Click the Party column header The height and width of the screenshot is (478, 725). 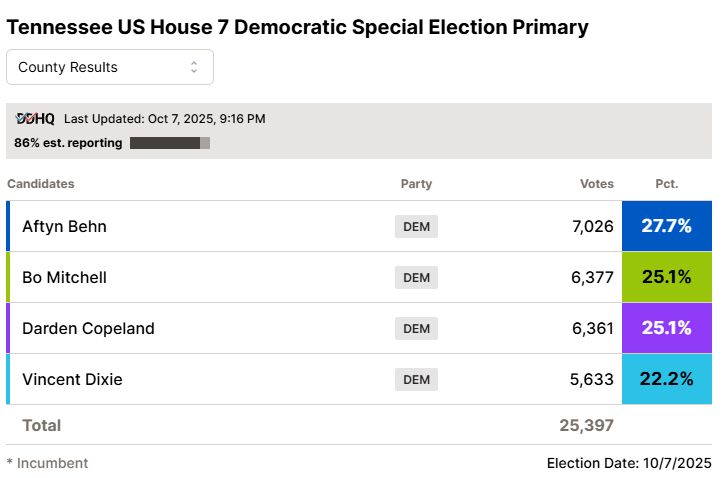[x=416, y=184]
